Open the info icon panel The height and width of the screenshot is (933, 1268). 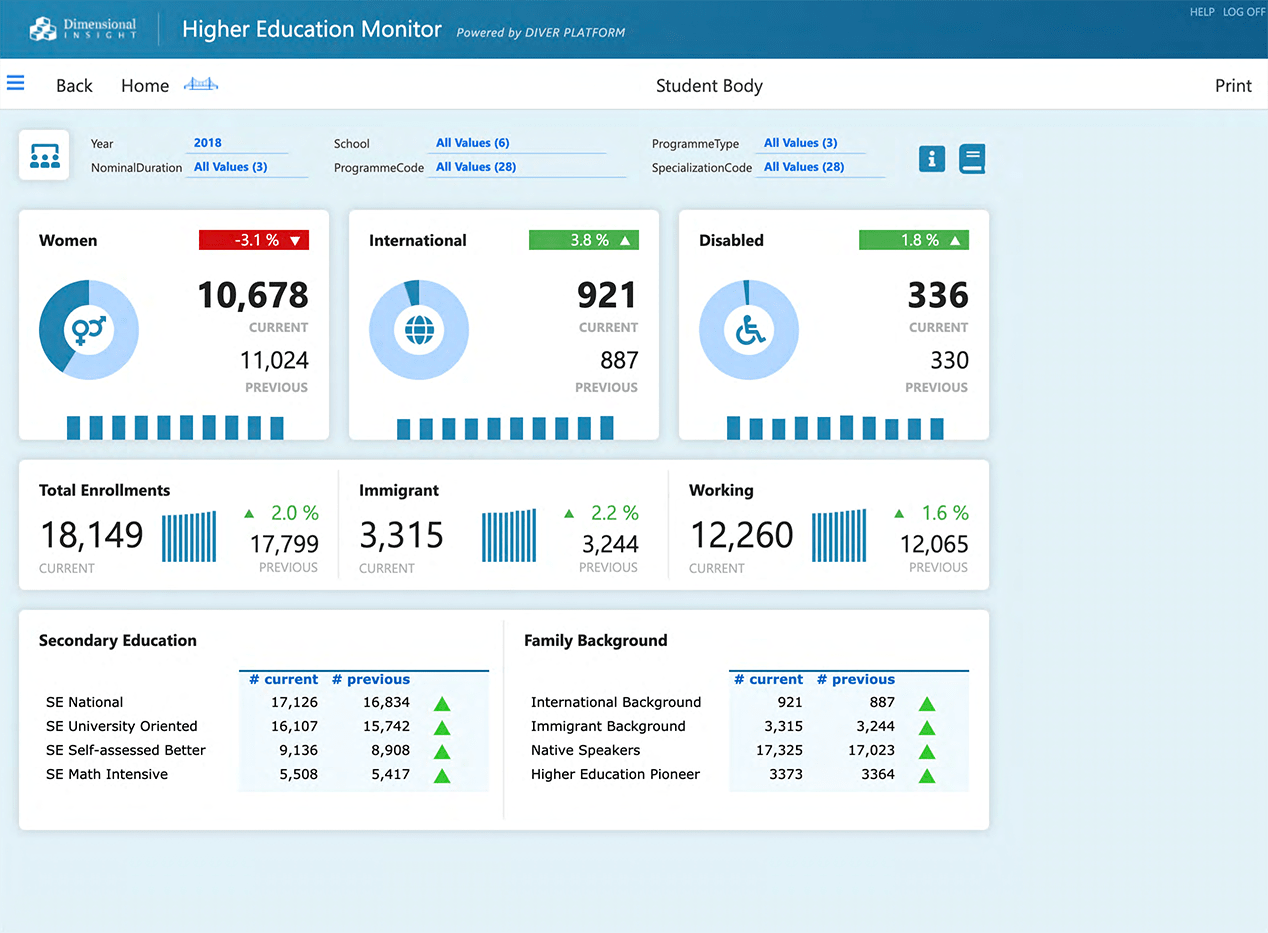click(932, 158)
